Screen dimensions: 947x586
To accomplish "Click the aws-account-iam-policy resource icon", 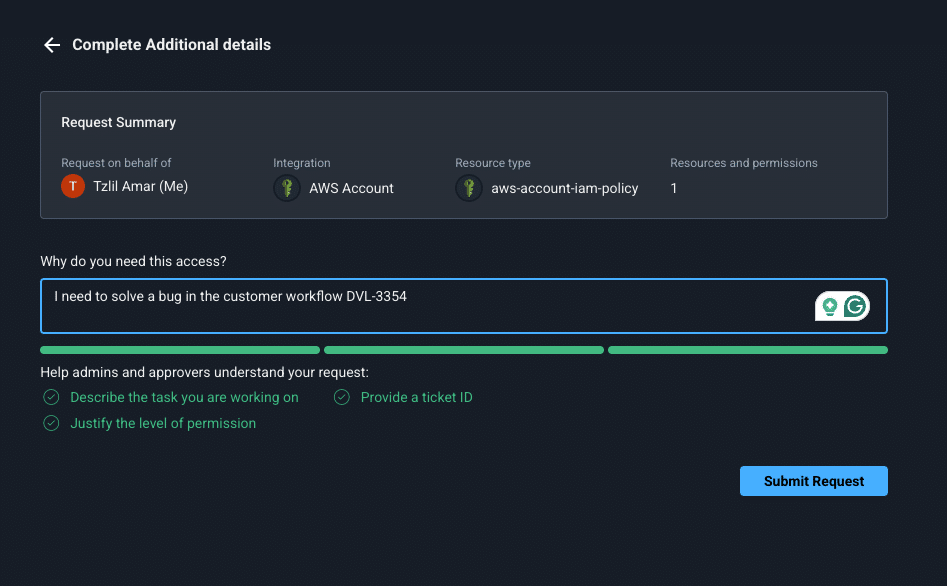I will click(x=469, y=188).
